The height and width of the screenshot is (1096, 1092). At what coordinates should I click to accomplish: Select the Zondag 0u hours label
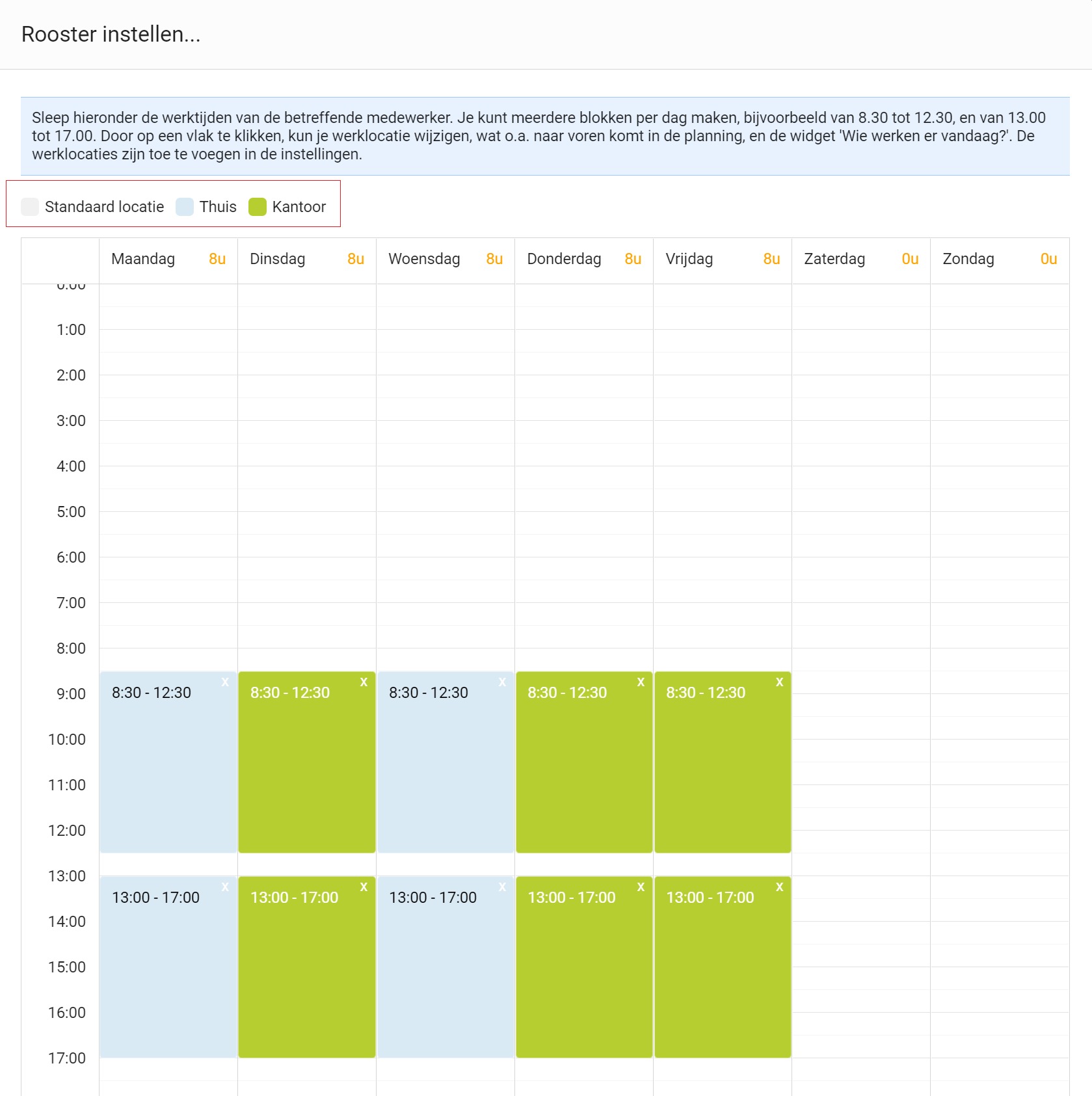click(1048, 260)
